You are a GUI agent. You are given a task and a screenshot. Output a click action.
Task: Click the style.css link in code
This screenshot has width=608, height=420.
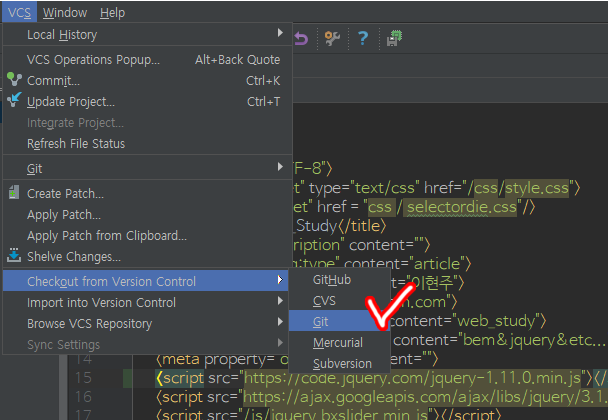pyautogui.click(x=537, y=188)
